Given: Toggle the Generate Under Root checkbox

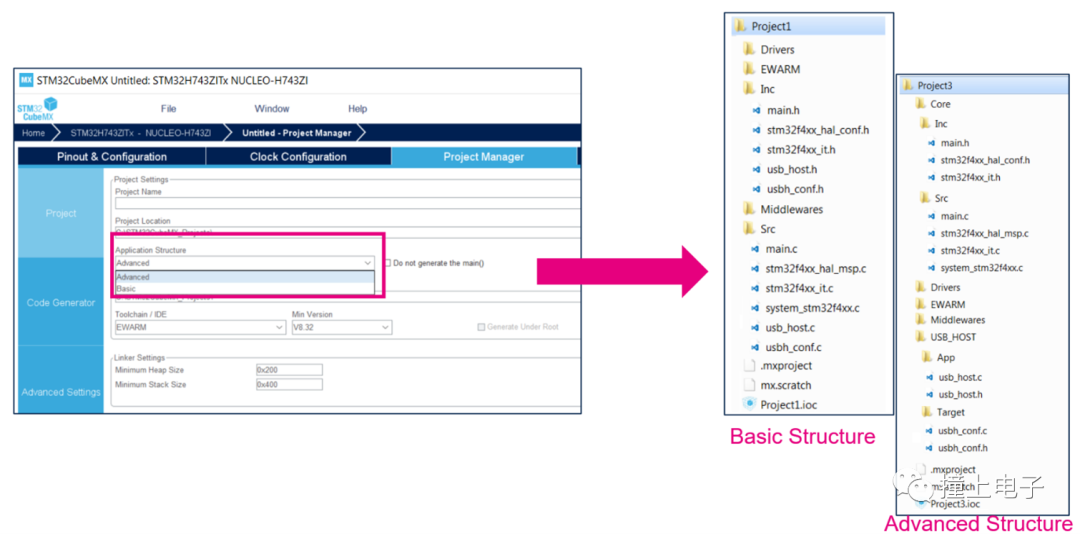Looking at the screenshot, I should pyautogui.click(x=481, y=327).
